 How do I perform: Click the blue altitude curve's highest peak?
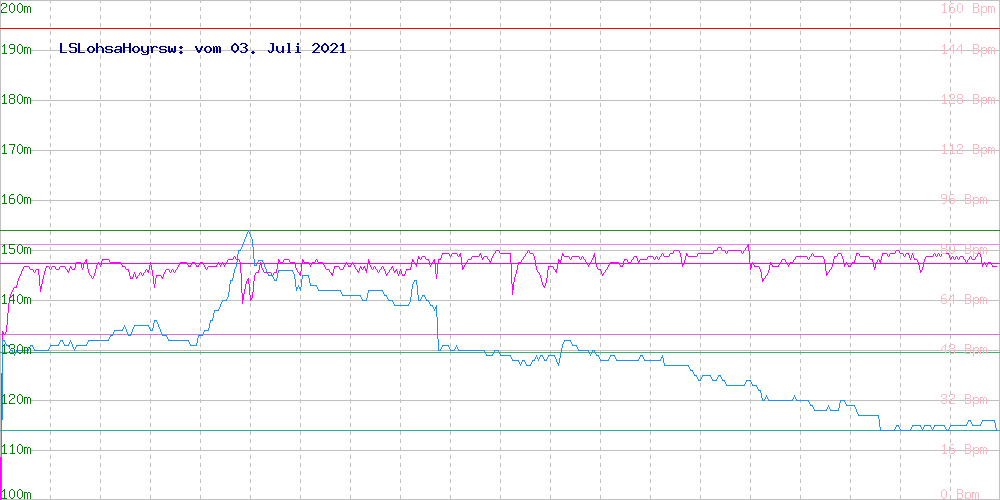[248, 232]
